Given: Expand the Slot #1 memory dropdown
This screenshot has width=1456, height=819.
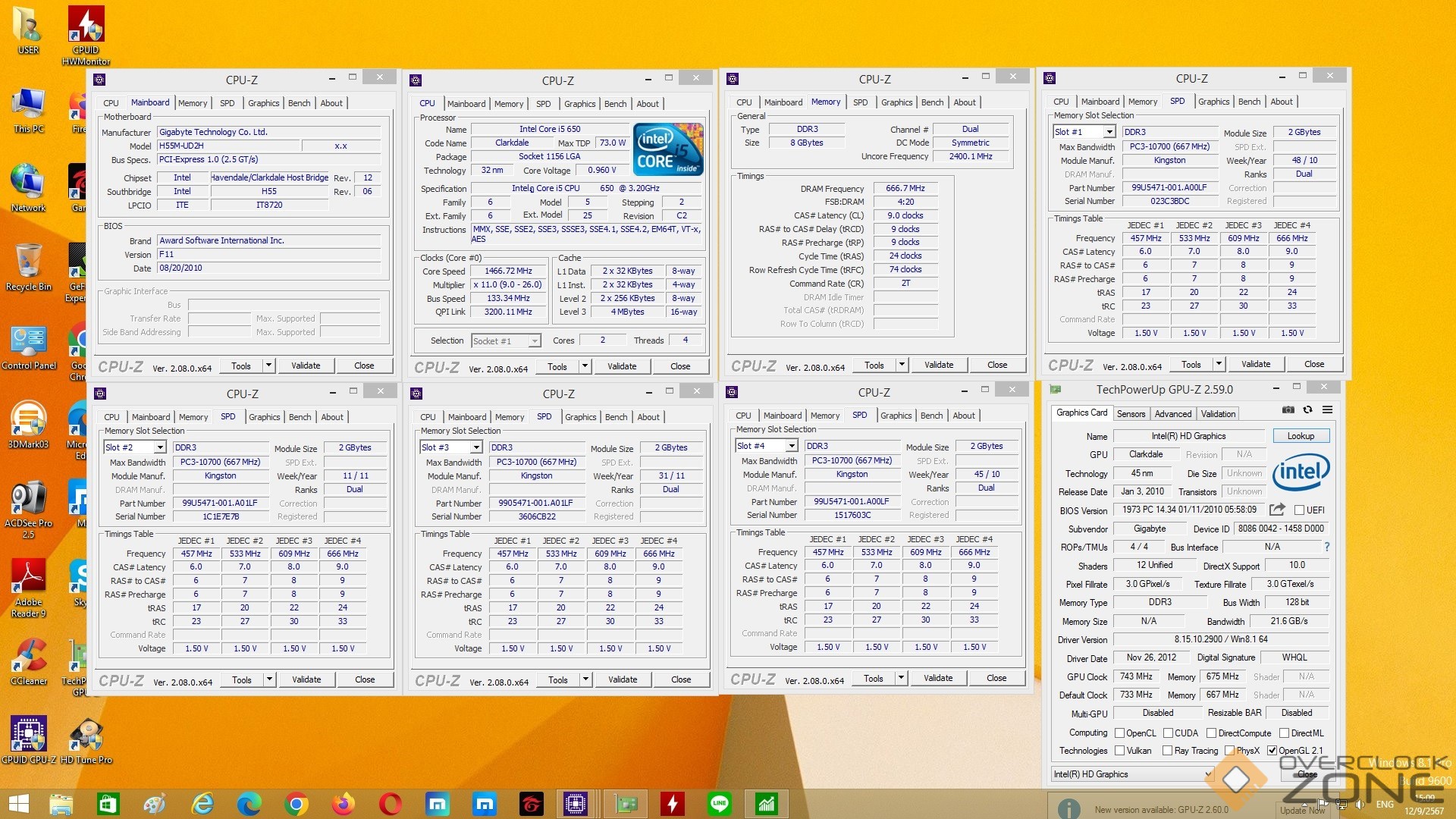Looking at the screenshot, I should click(1109, 133).
